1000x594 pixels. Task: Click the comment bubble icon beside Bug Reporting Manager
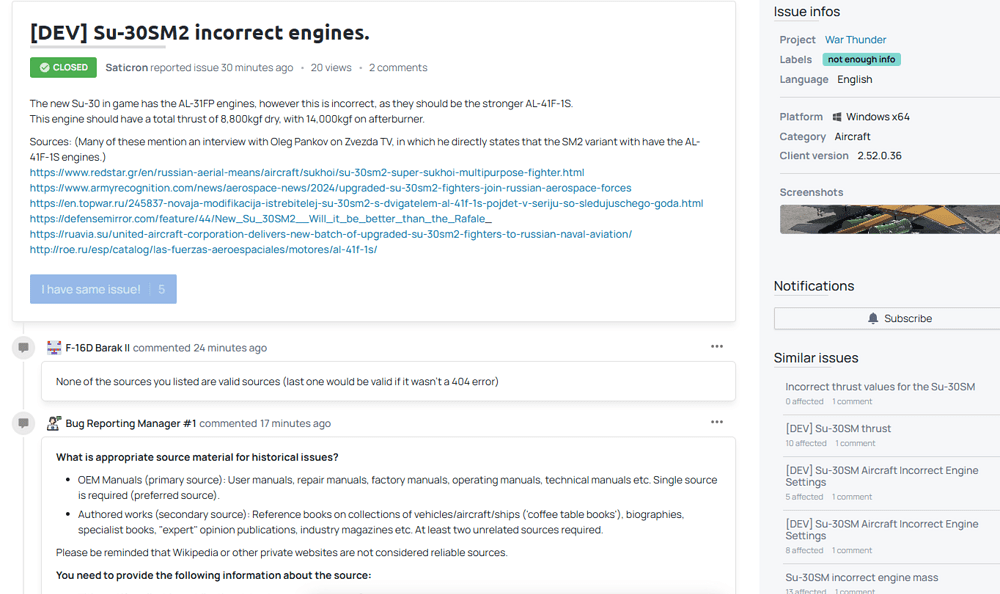coord(23,423)
